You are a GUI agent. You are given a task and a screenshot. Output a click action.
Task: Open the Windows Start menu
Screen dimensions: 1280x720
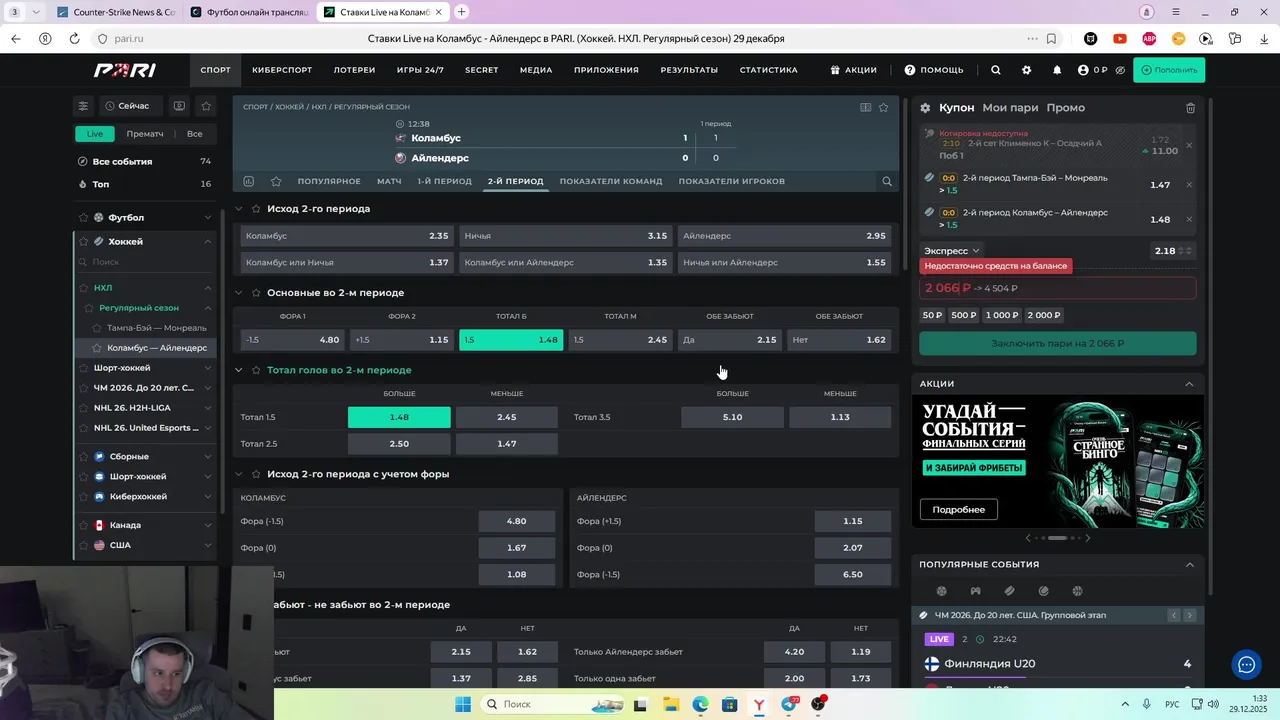463,704
